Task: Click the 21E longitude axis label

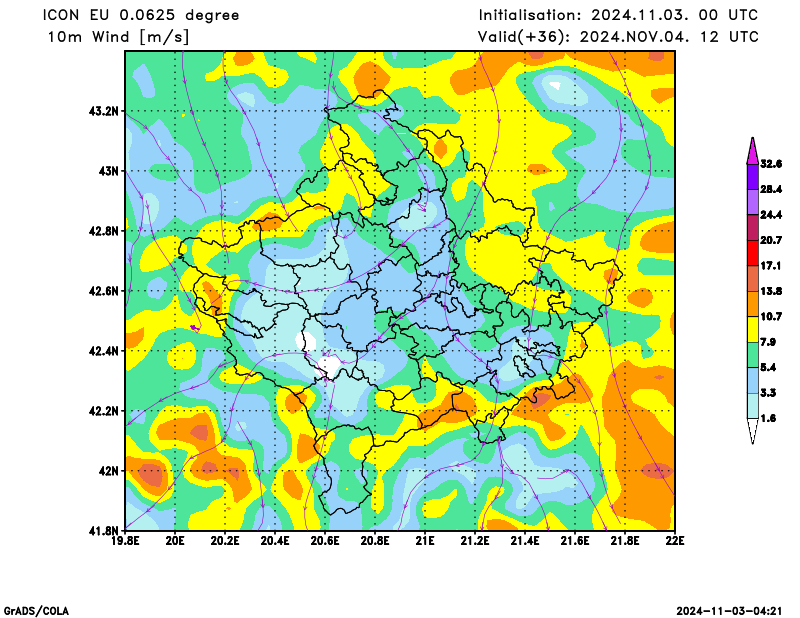Action: [425, 540]
